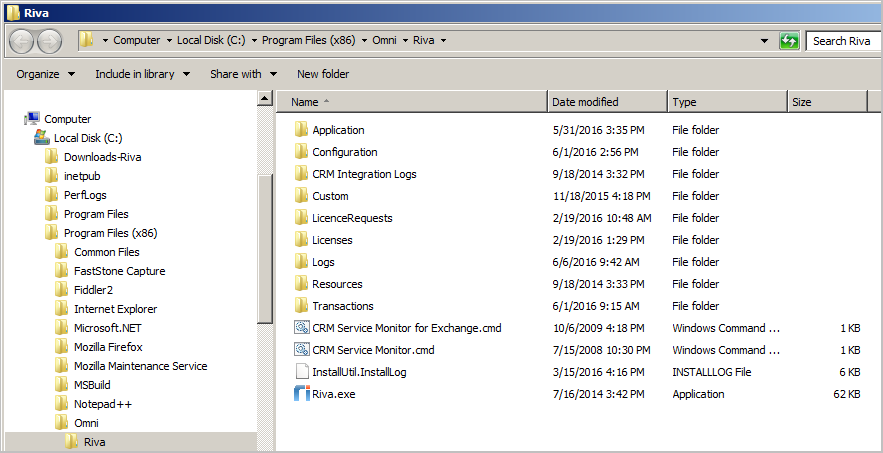Image resolution: width=883 pixels, height=453 pixels.
Task: Click the 62 KB size cell
Action: [846, 394]
